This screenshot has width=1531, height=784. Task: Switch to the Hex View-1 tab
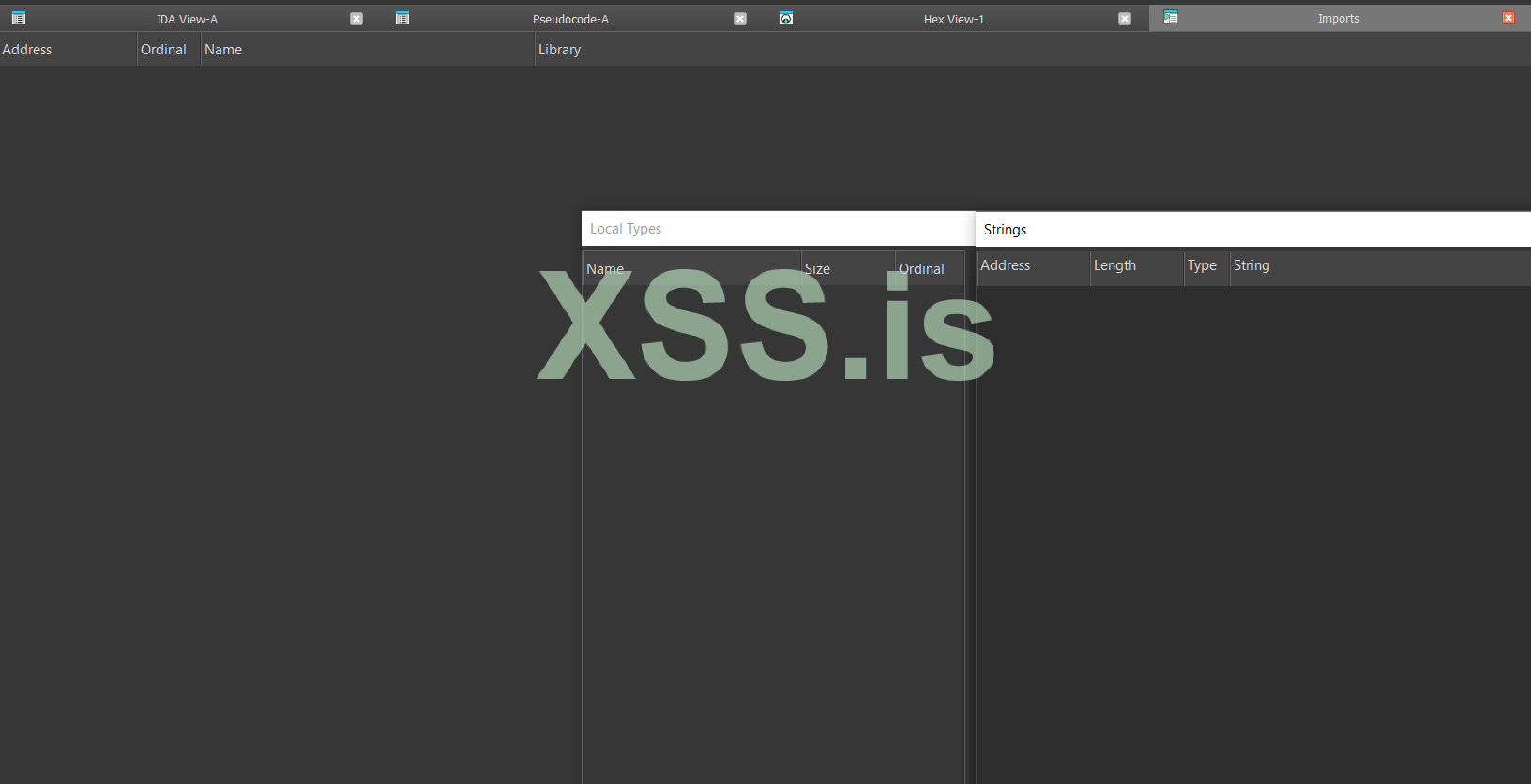(954, 19)
